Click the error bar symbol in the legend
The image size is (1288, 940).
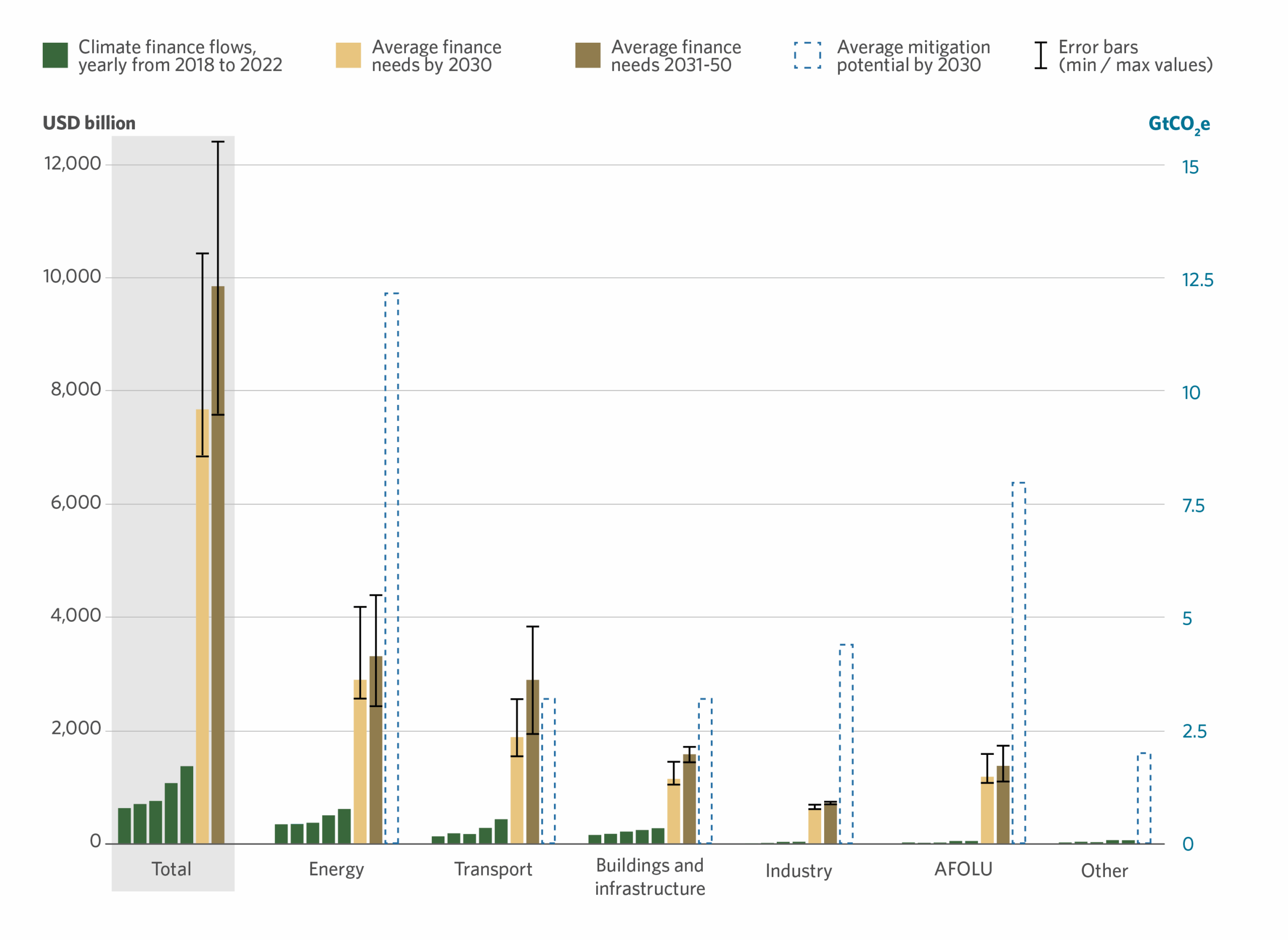pos(1040,55)
